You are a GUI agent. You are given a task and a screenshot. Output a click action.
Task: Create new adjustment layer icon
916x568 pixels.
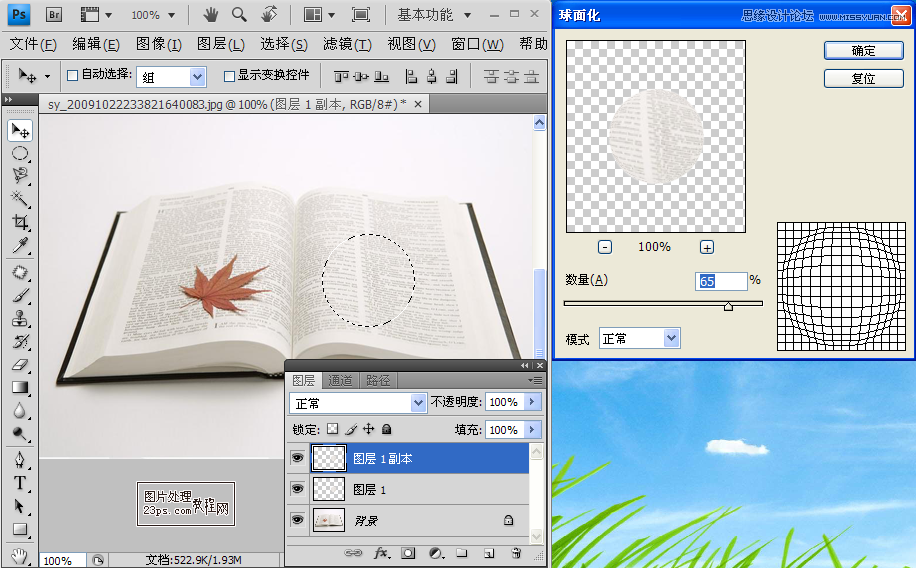click(x=436, y=553)
